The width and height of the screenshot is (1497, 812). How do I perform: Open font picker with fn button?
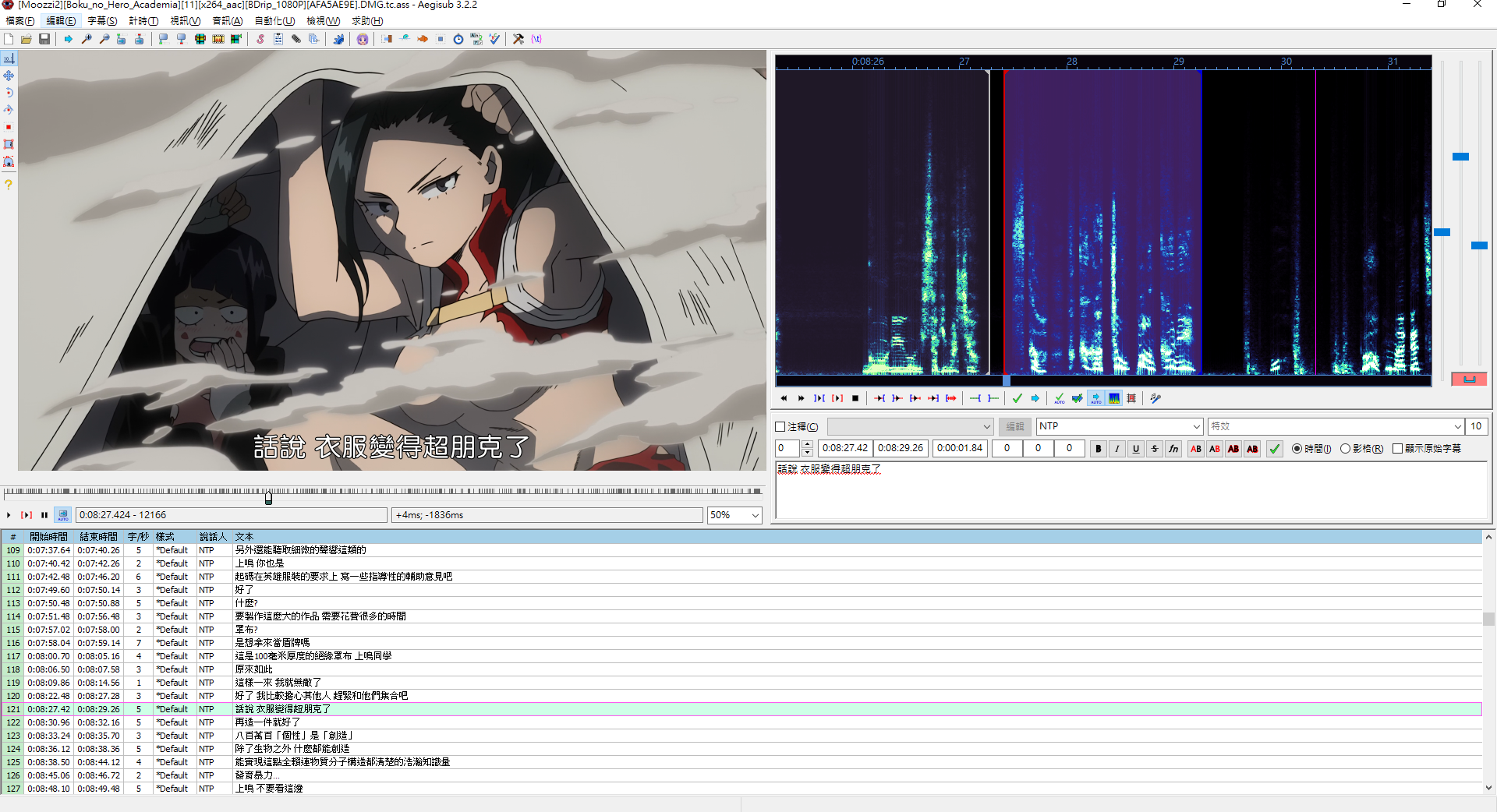tap(1173, 449)
